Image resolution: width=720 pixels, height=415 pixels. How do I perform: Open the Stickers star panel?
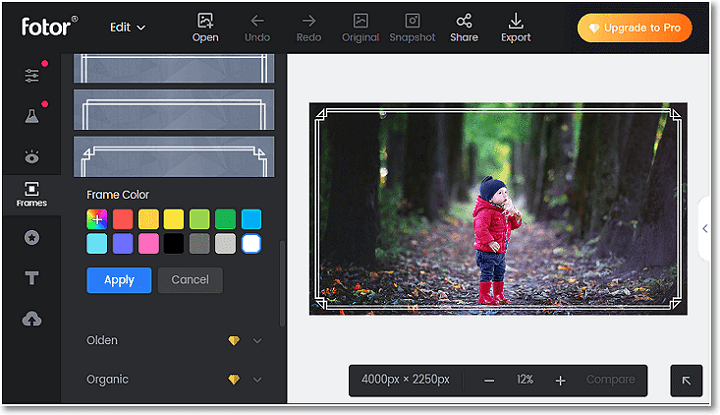[32, 237]
